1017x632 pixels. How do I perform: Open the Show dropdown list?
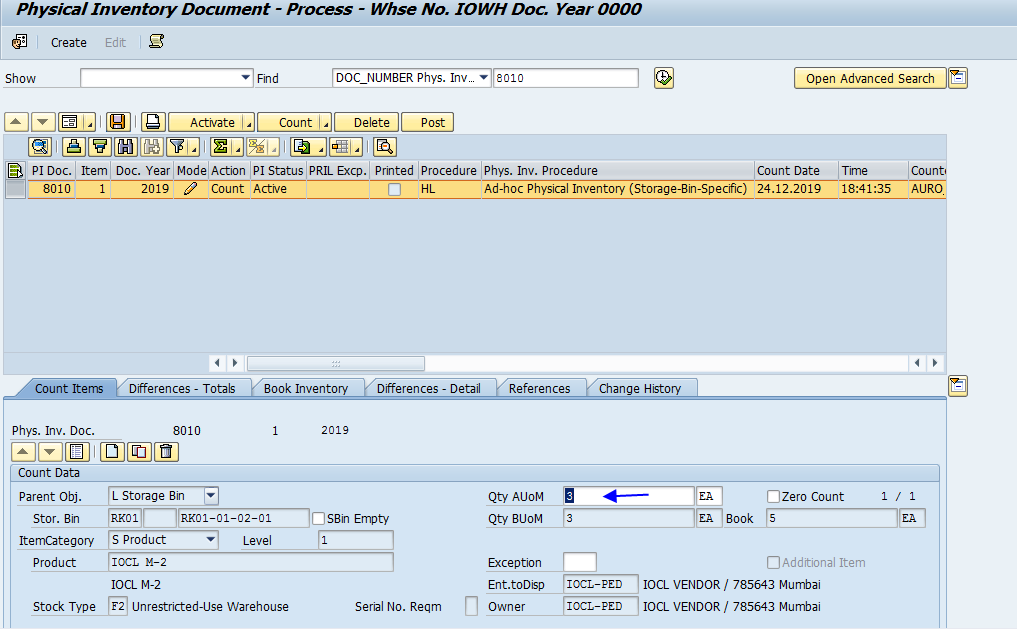245,78
